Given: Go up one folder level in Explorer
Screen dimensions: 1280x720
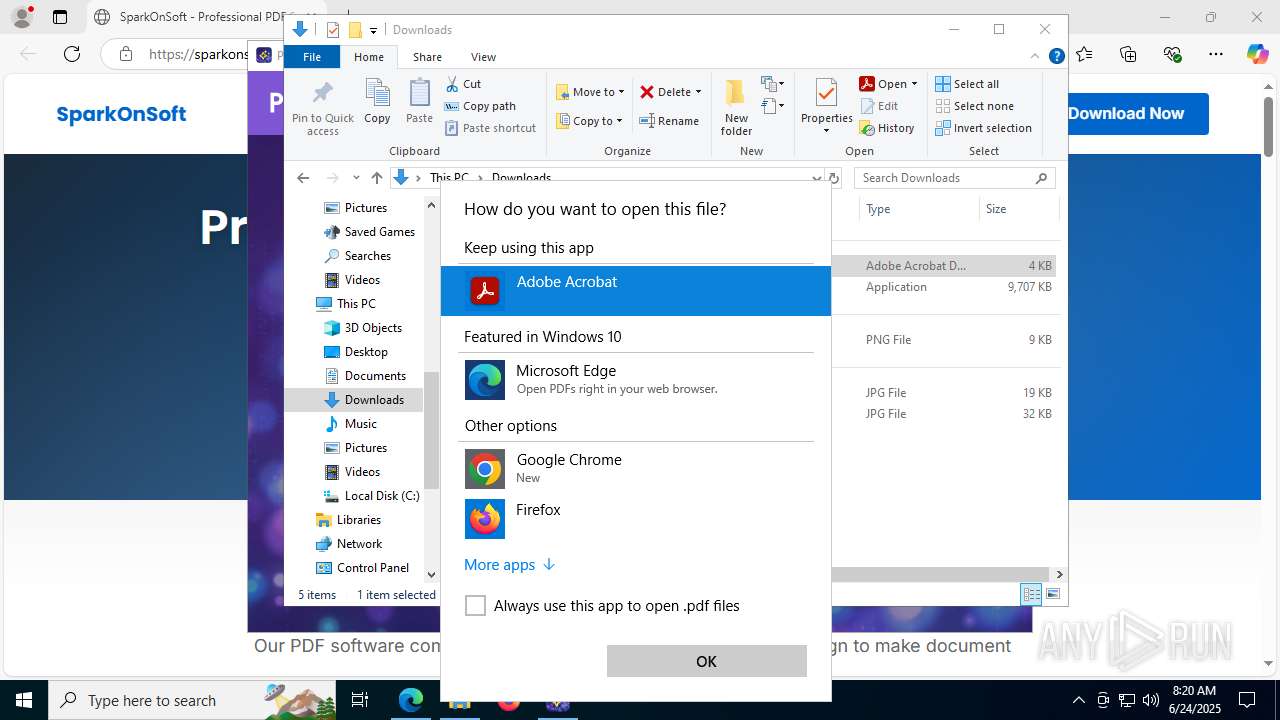Looking at the screenshot, I should point(376,178).
